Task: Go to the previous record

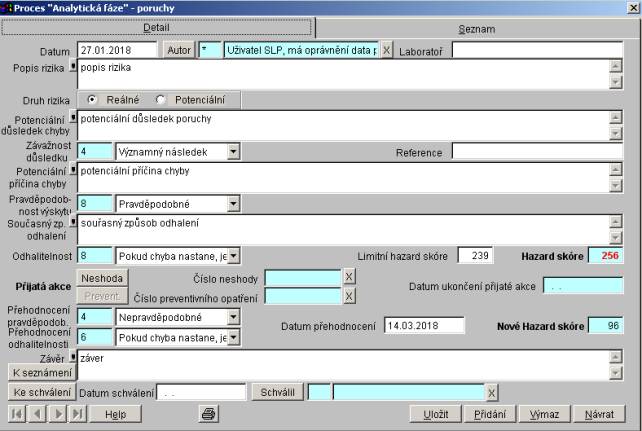Action: pos(36,413)
